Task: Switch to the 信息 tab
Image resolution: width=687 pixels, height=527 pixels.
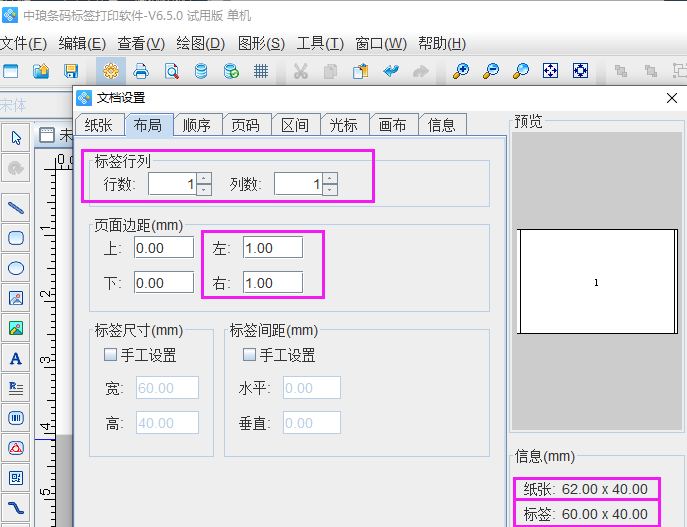Action: tap(442, 125)
